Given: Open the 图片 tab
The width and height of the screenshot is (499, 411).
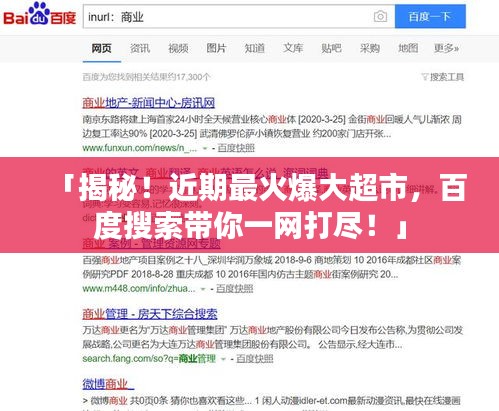Looking at the screenshot, I should pos(216,49).
